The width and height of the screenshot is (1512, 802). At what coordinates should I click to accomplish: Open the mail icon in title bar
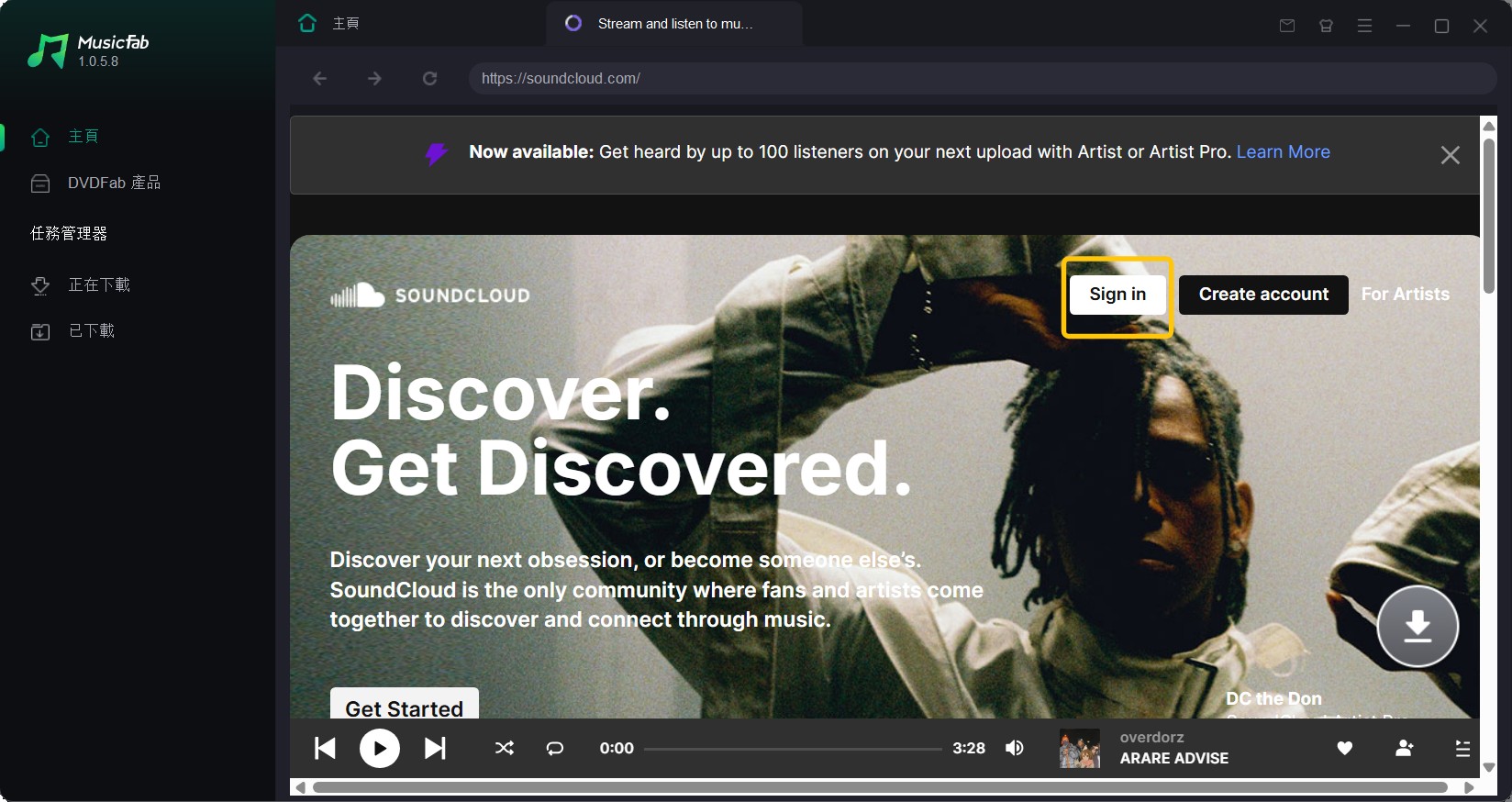pyautogui.click(x=1287, y=26)
